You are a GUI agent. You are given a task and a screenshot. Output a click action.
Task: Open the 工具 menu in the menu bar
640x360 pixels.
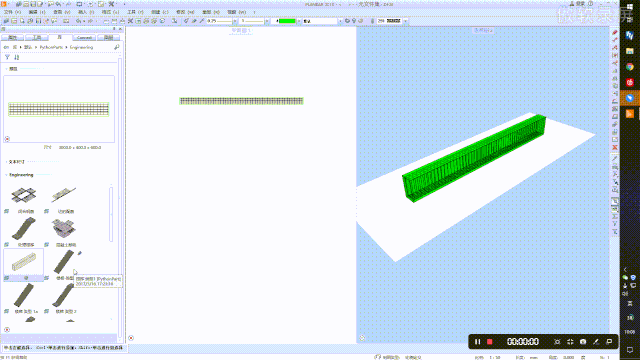(x=135, y=12)
